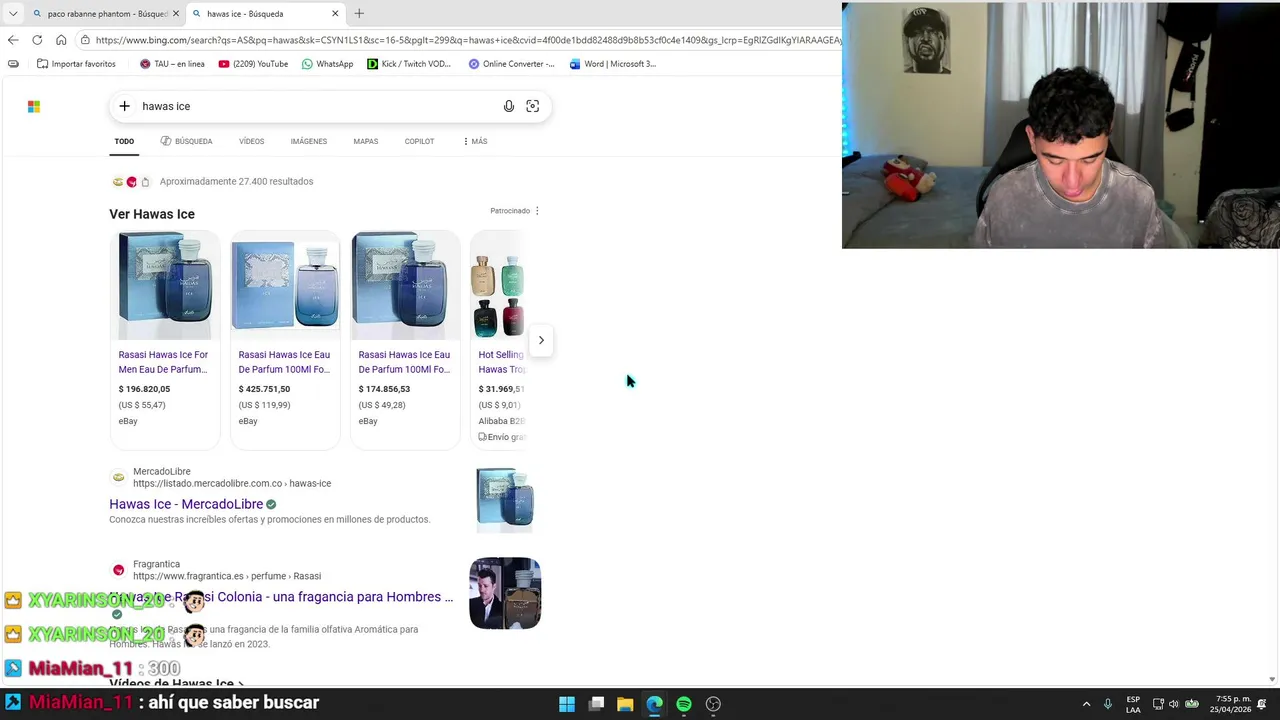Open Fragrantica Rasasi Colonia result link
The image size is (1280, 720).
[281, 597]
